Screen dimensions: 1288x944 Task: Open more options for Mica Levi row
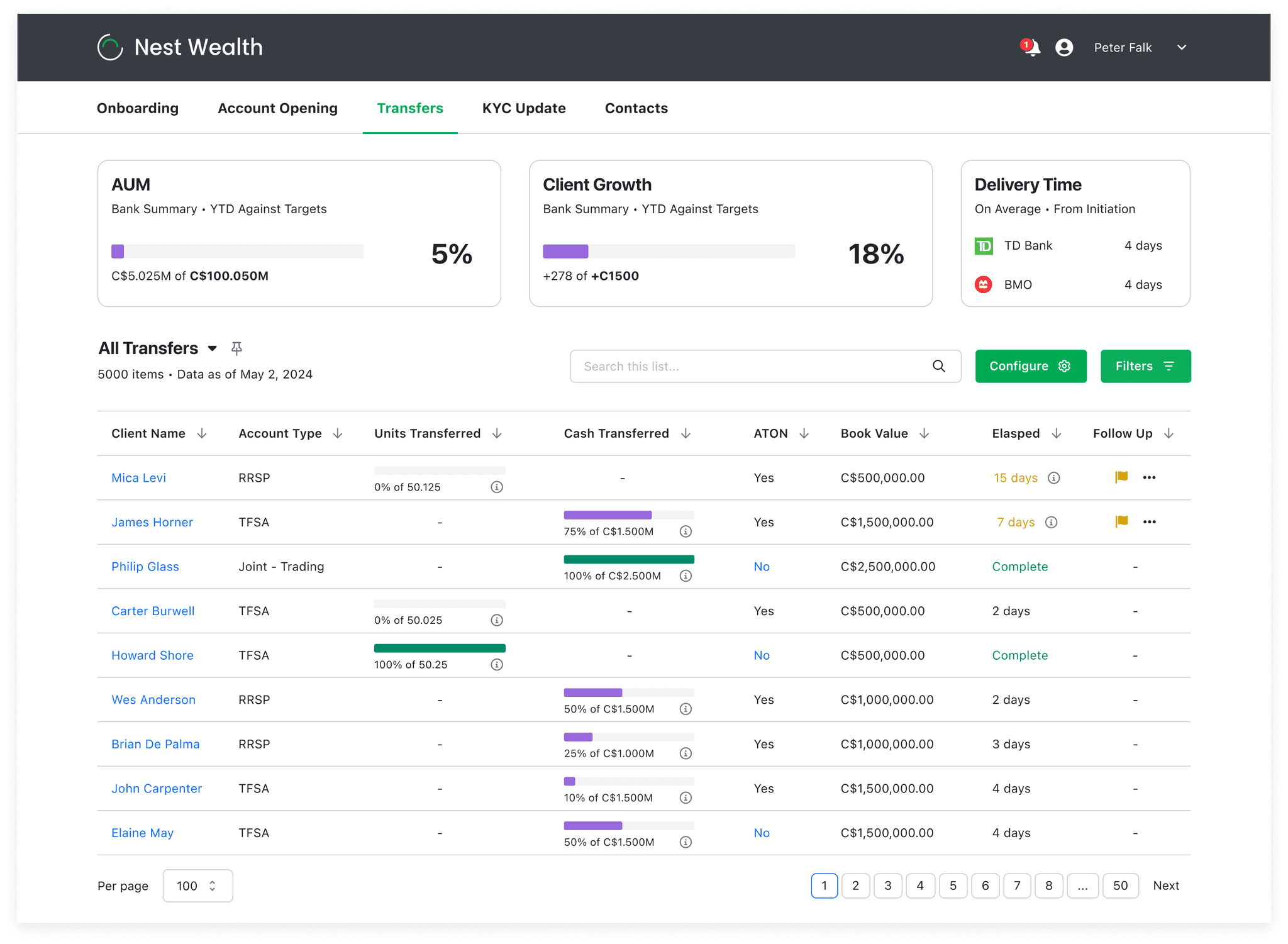pyautogui.click(x=1150, y=477)
